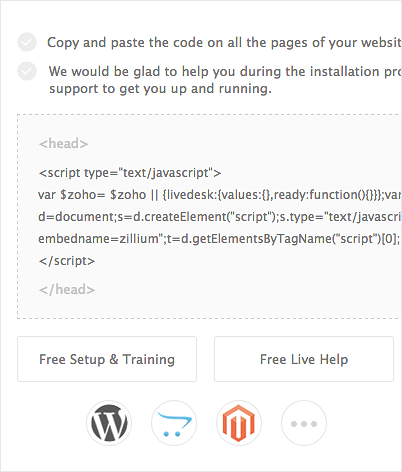Click the Free Setup & Training button
The image size is (402, 472).
click(x=107, y=359)
